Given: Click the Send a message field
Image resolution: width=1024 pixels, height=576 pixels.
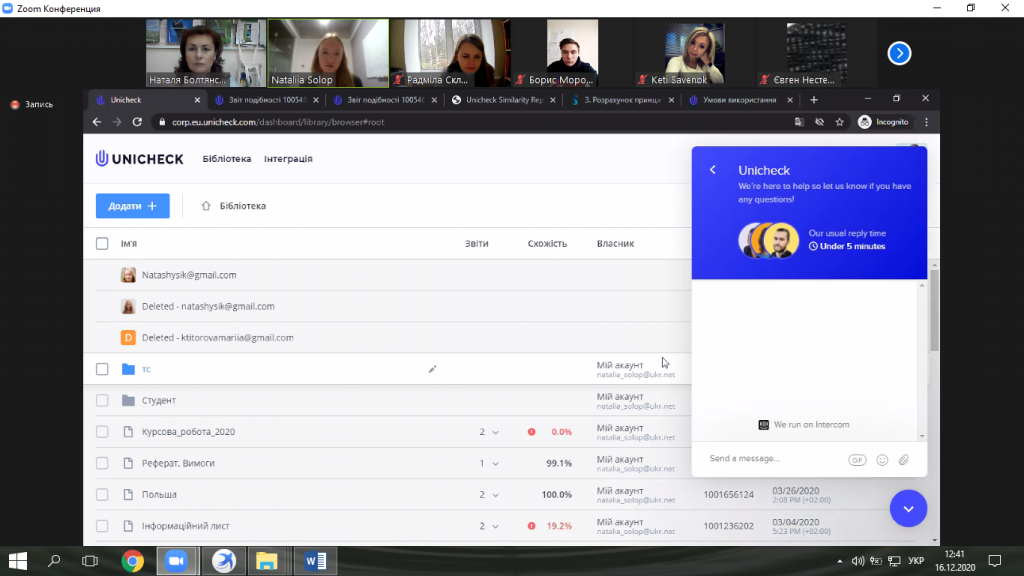Looking at the screenshot, I should (770, 459).
